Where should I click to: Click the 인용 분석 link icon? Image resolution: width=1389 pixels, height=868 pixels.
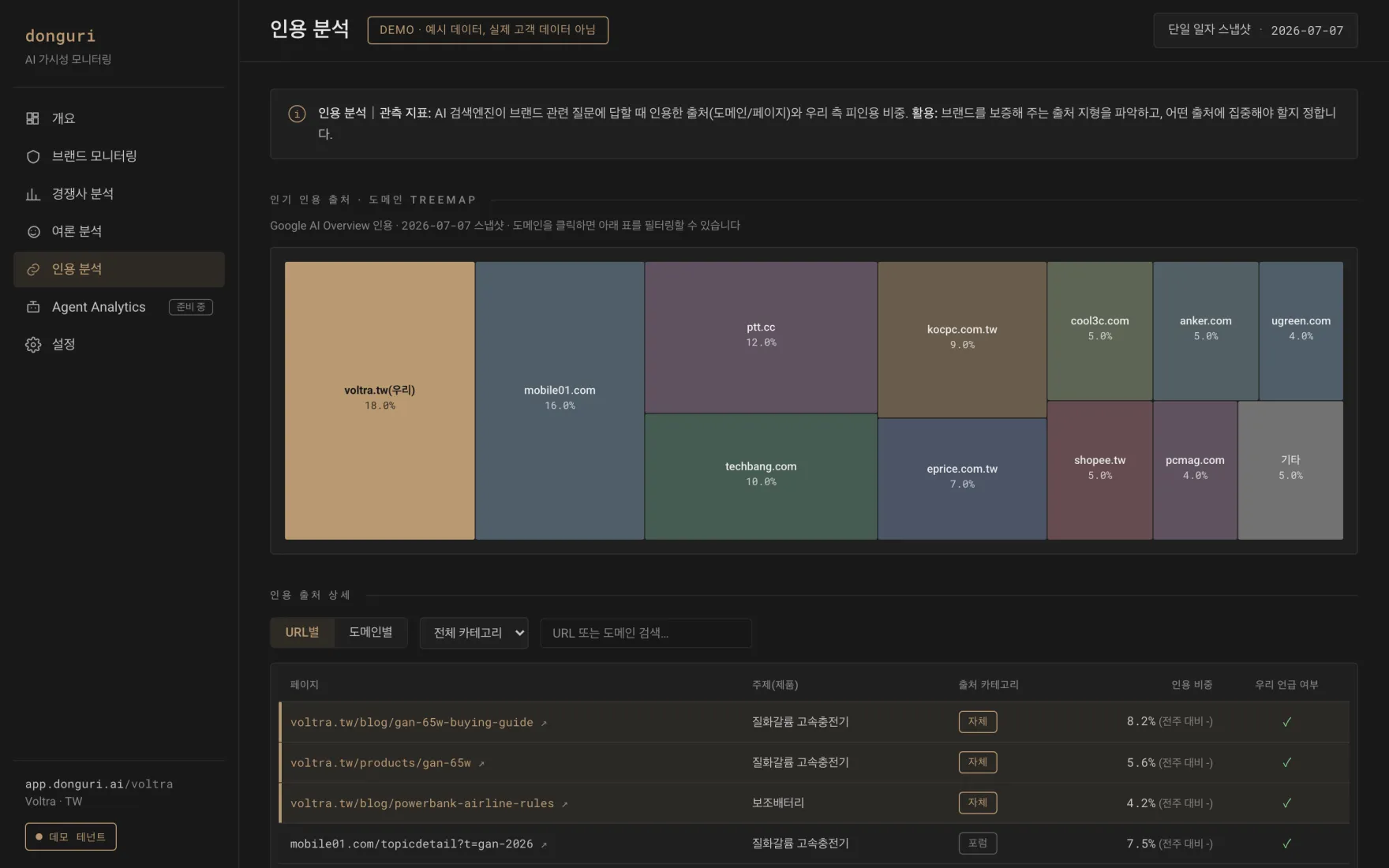pos(32,270)
